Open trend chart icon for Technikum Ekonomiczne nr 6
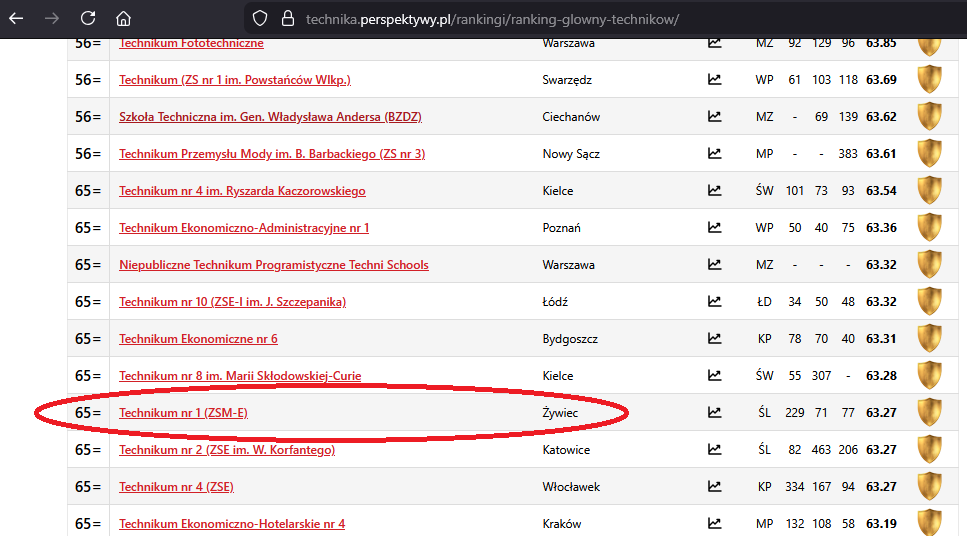The image size is (967, 536). click(x=714, y=339)
